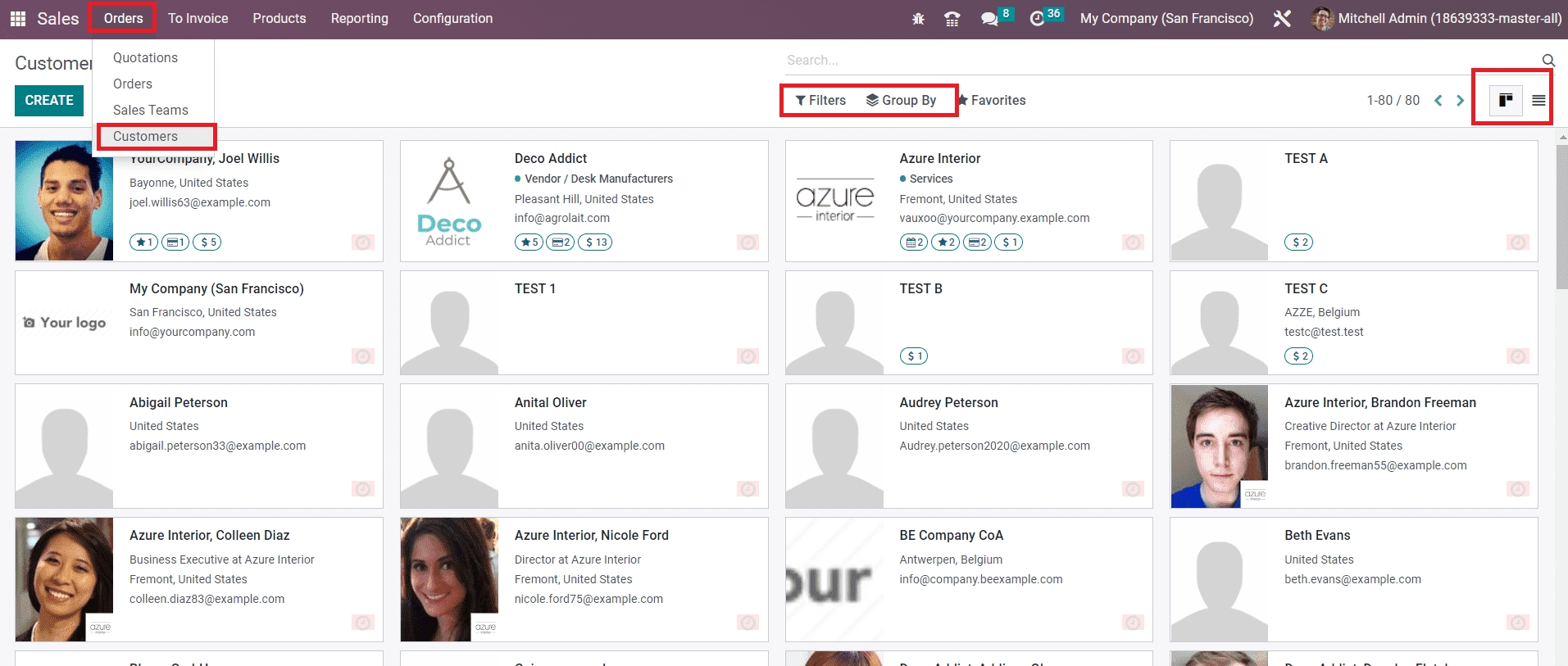The image size is (1568, 666).
Task: Click activity clock icon on Deco Addict card
Action: [748, 242]
